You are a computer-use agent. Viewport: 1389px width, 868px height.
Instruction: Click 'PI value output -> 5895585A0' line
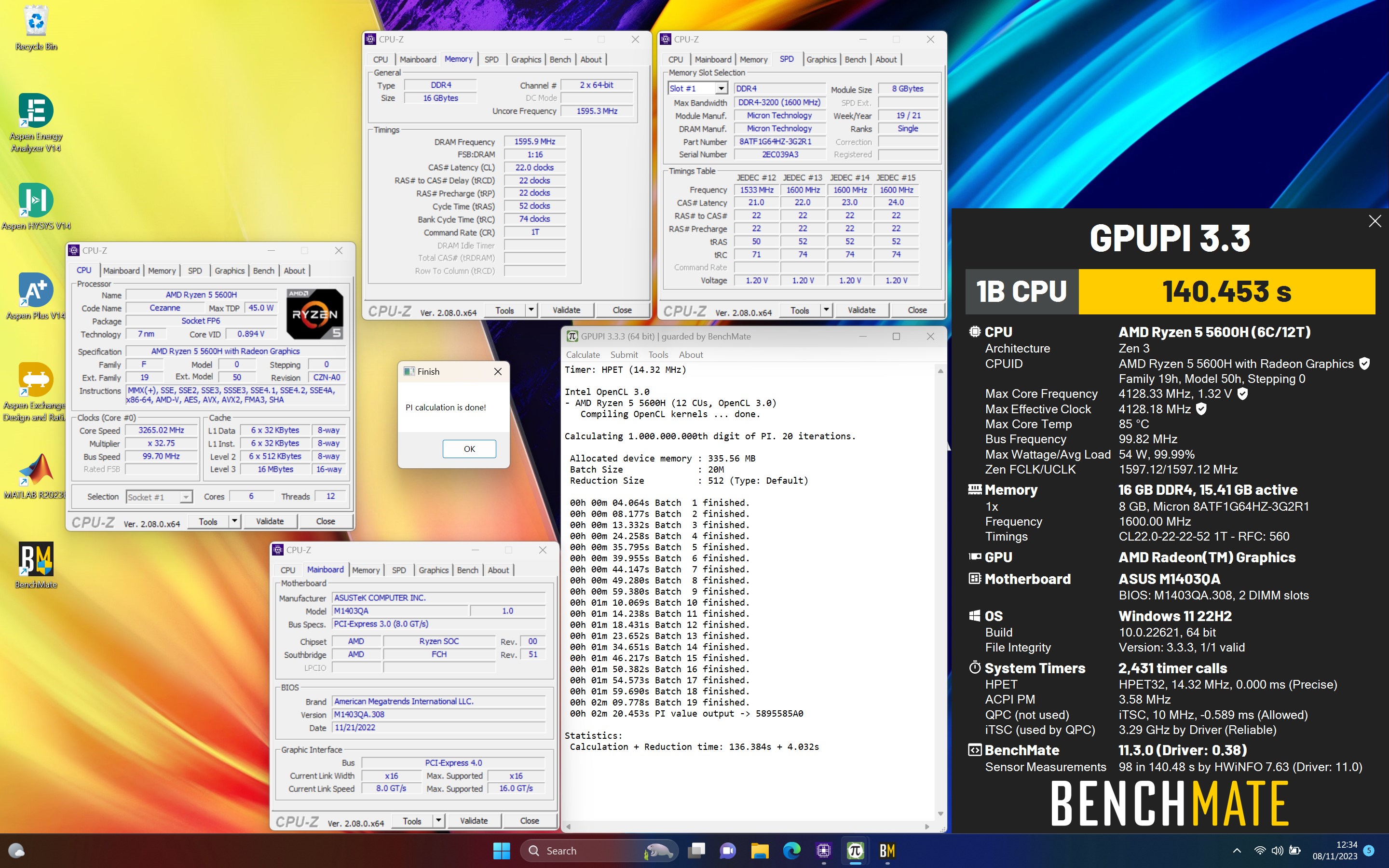tap(686, 714)
